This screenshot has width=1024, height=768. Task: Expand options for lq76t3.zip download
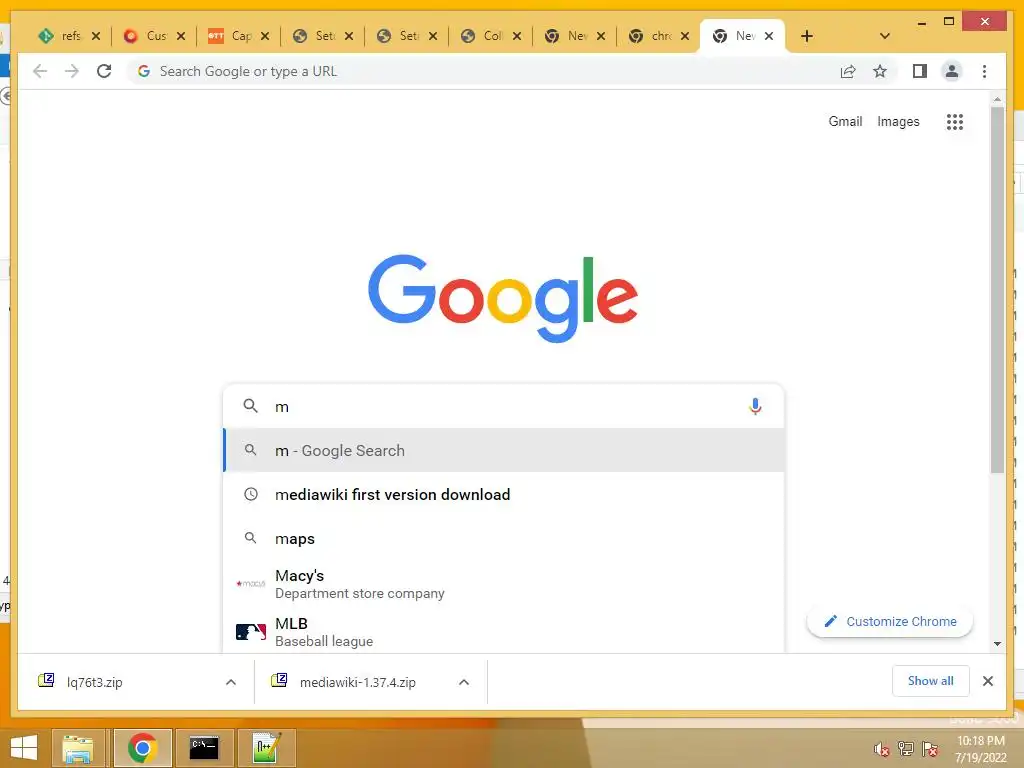click(231, 682)
